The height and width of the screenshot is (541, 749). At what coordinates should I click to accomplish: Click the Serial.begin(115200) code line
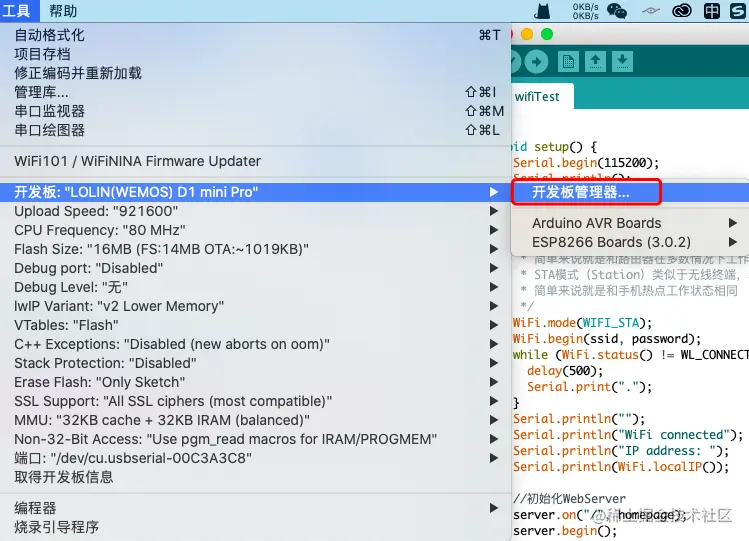click(586, 163)
